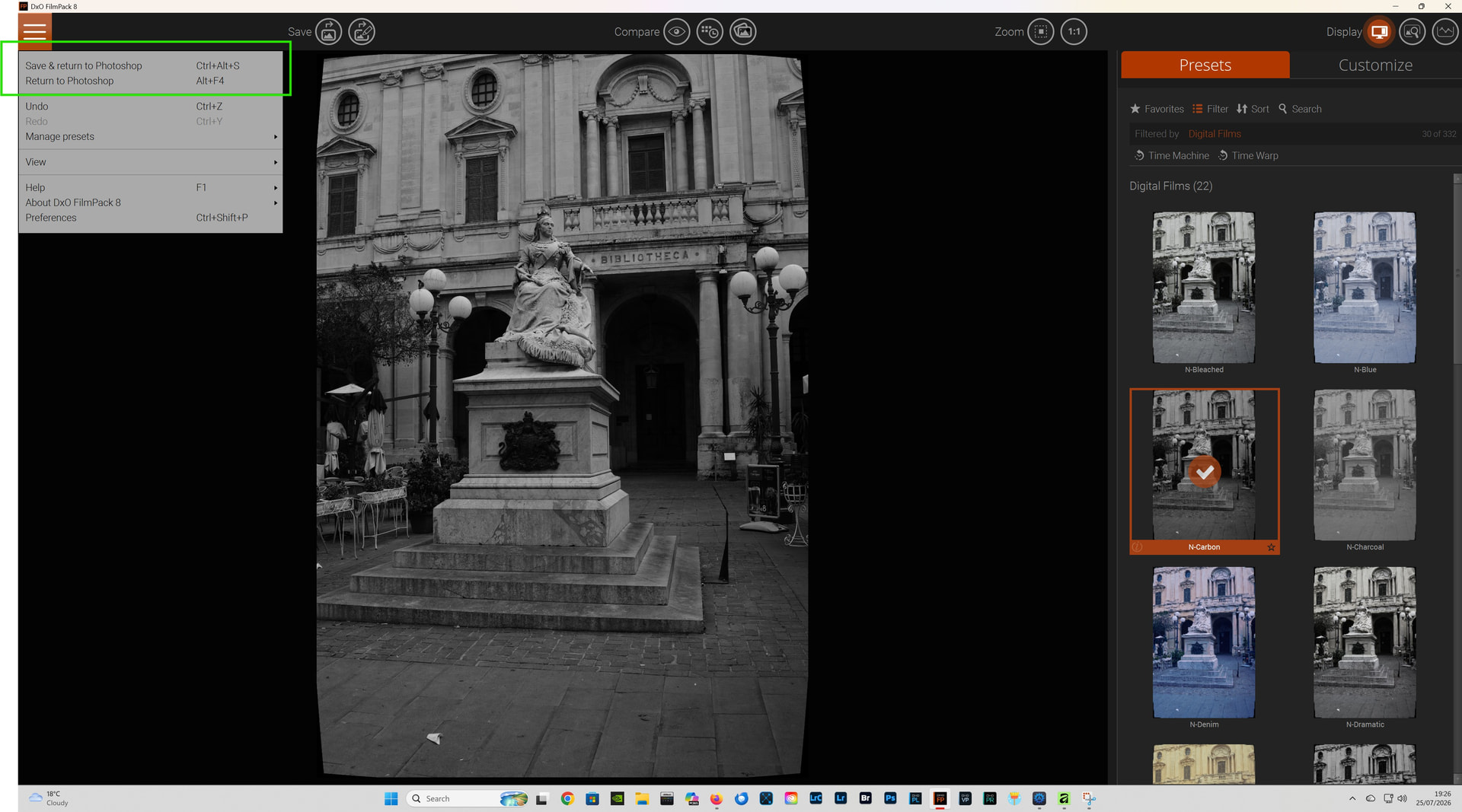Expand the View submenu
Screen dimensions: 1462x812
tap(151, 162)
